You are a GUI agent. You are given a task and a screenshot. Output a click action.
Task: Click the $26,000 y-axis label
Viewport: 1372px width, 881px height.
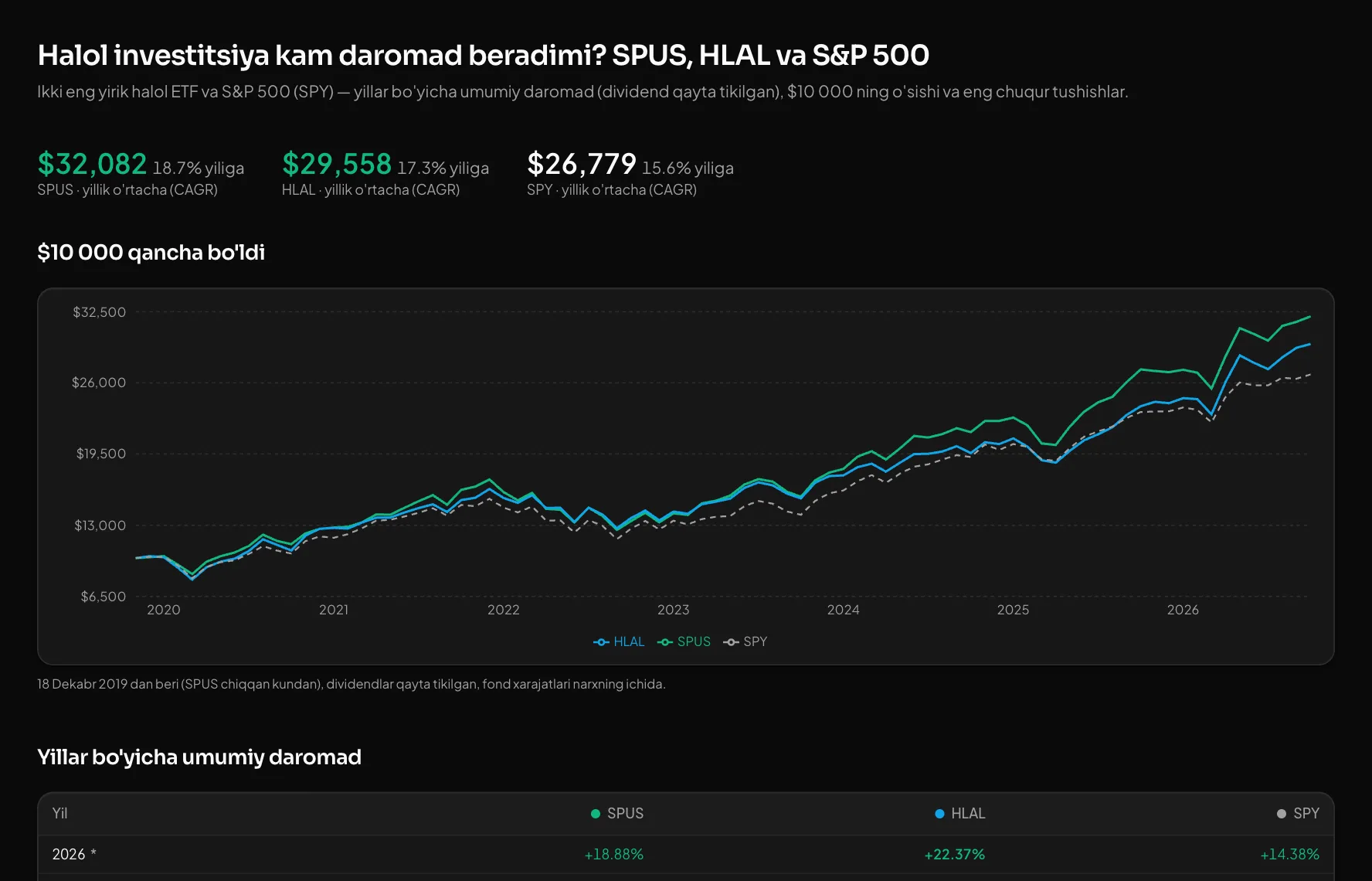(x=99, y=383)
